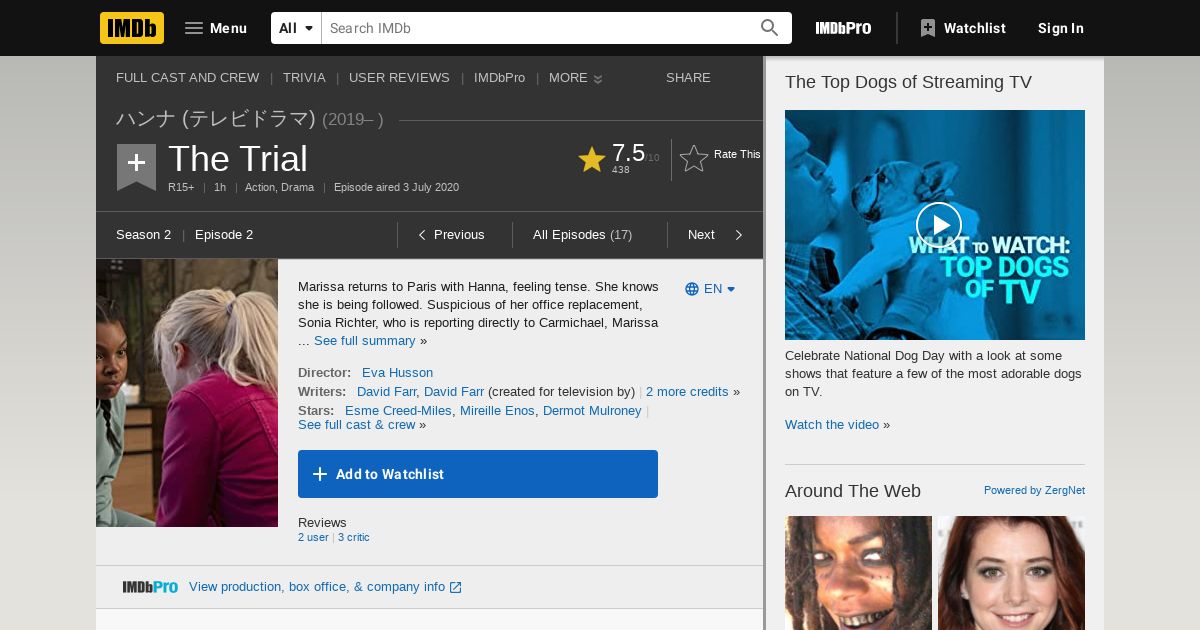Screen dimensions: 1200x630
Task: Open the series title ハンナ link
Action: [x=215, y=118]
